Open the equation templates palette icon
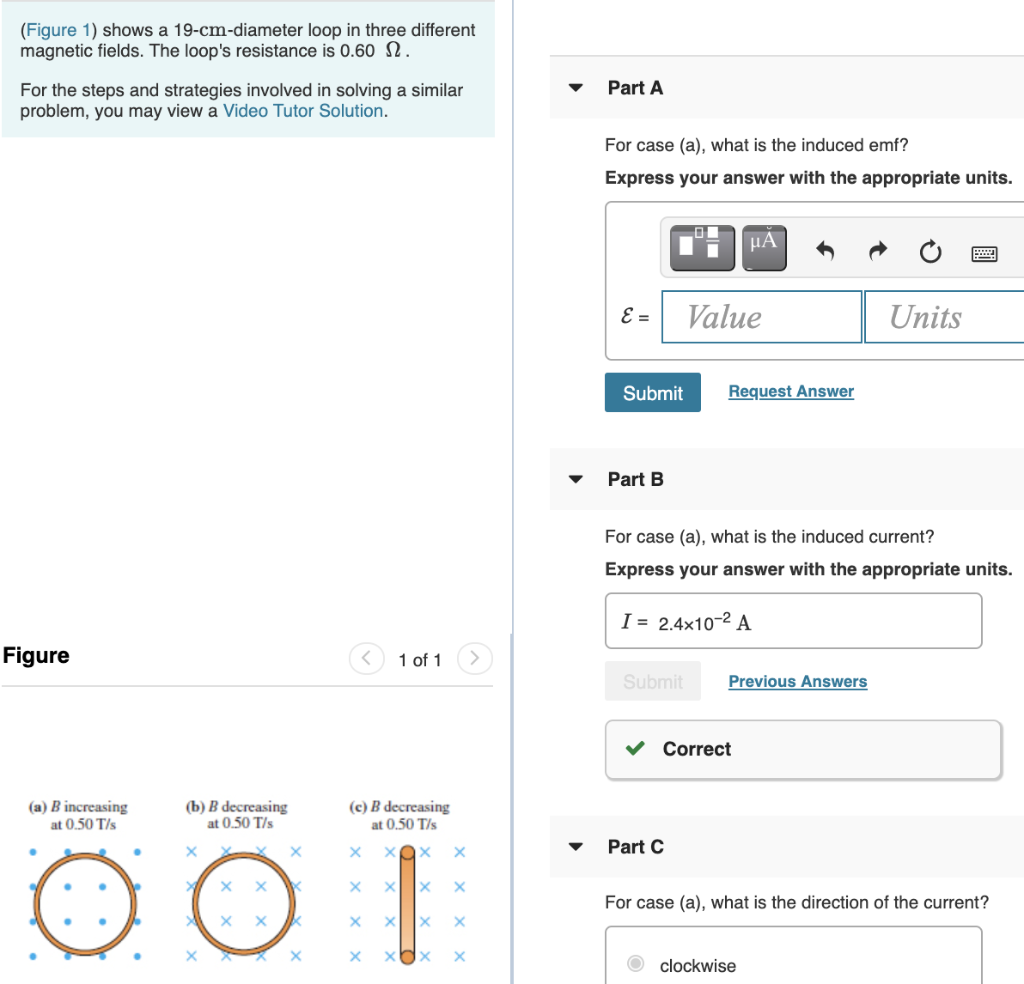This screenshot has height=984, width=1024. (x=701, y=248)
